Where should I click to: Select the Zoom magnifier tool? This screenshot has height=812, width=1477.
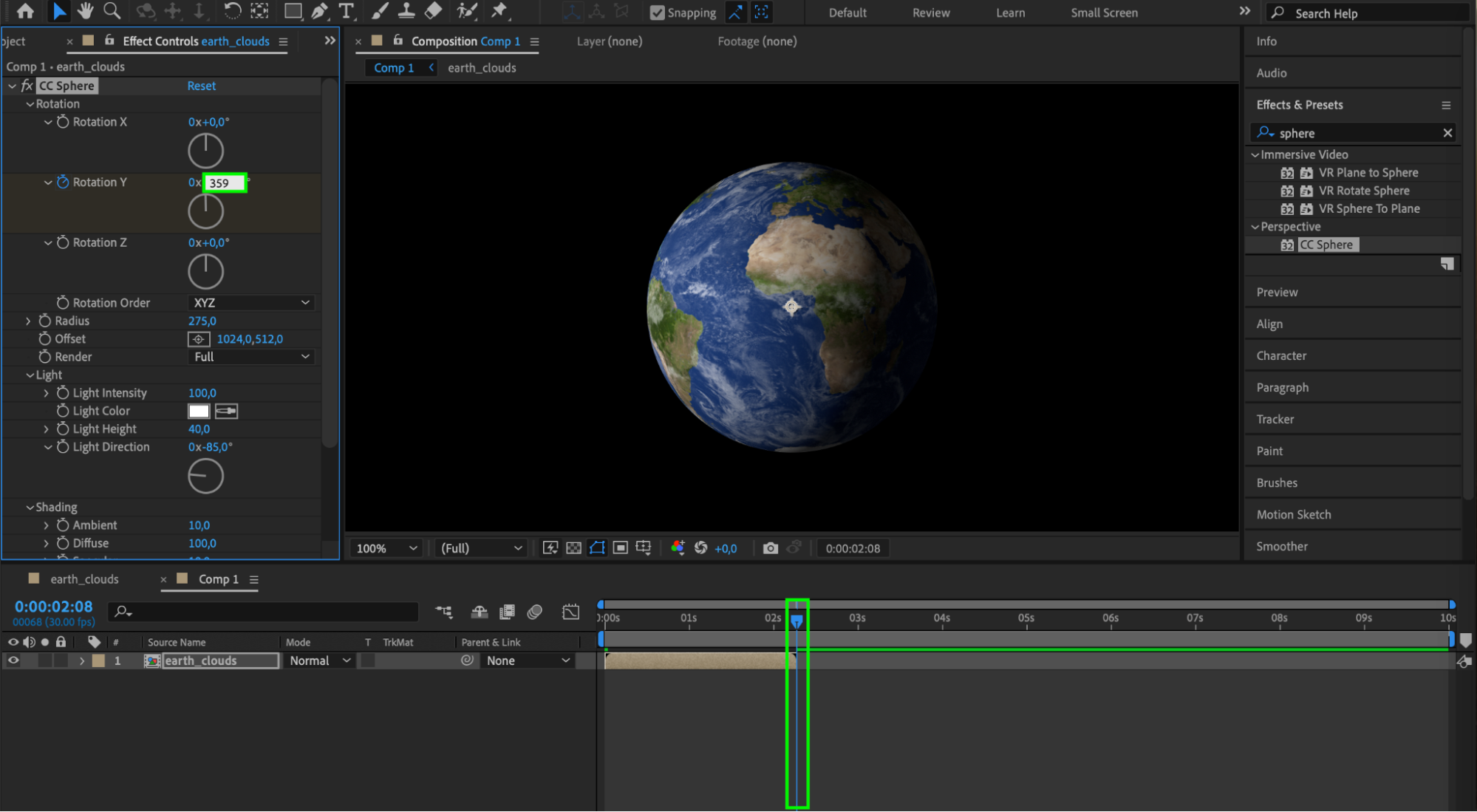click(x=112, y=11)
